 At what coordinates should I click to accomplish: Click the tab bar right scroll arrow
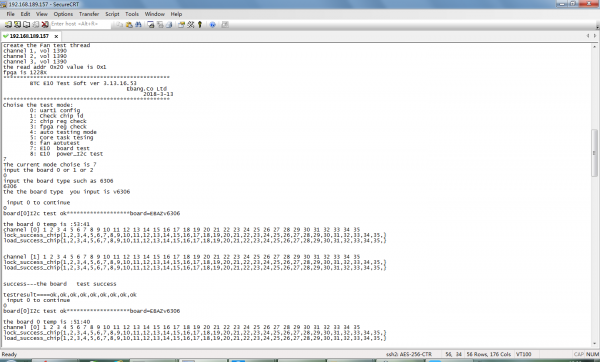tap(595, 36)
